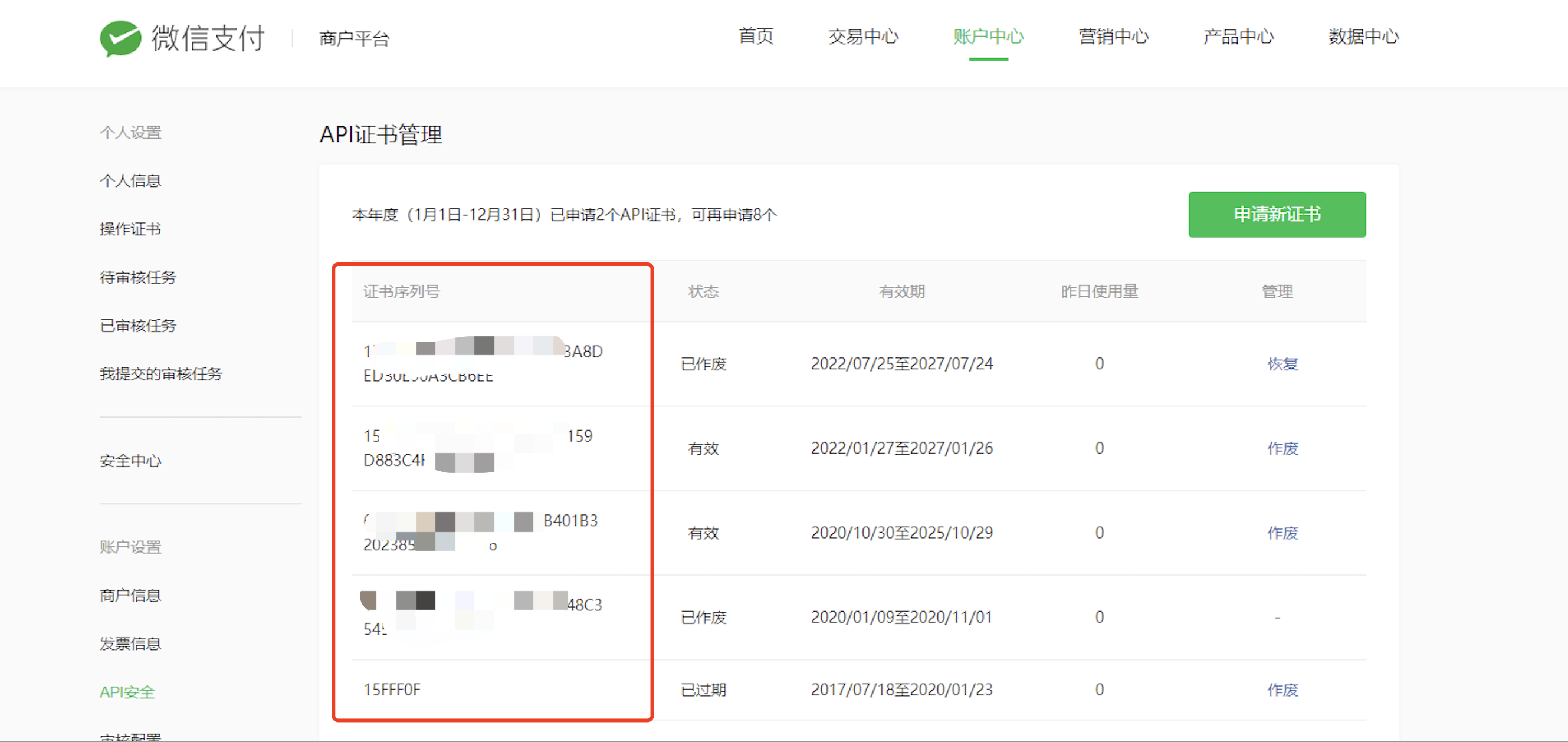Switch to the 产品中心 tab
1568x742 pixels.
coord(1238,37)
